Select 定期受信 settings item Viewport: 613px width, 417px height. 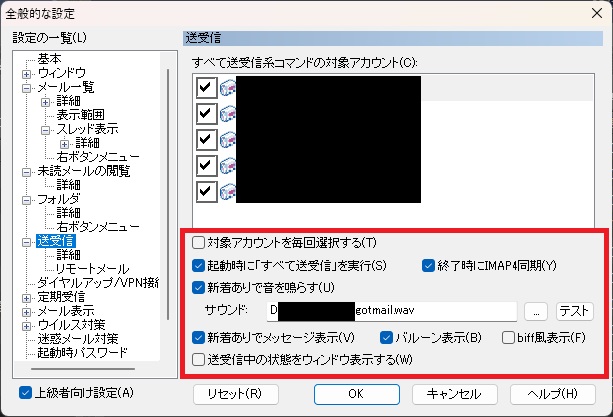pyautogui.click(x=61, y=297)
